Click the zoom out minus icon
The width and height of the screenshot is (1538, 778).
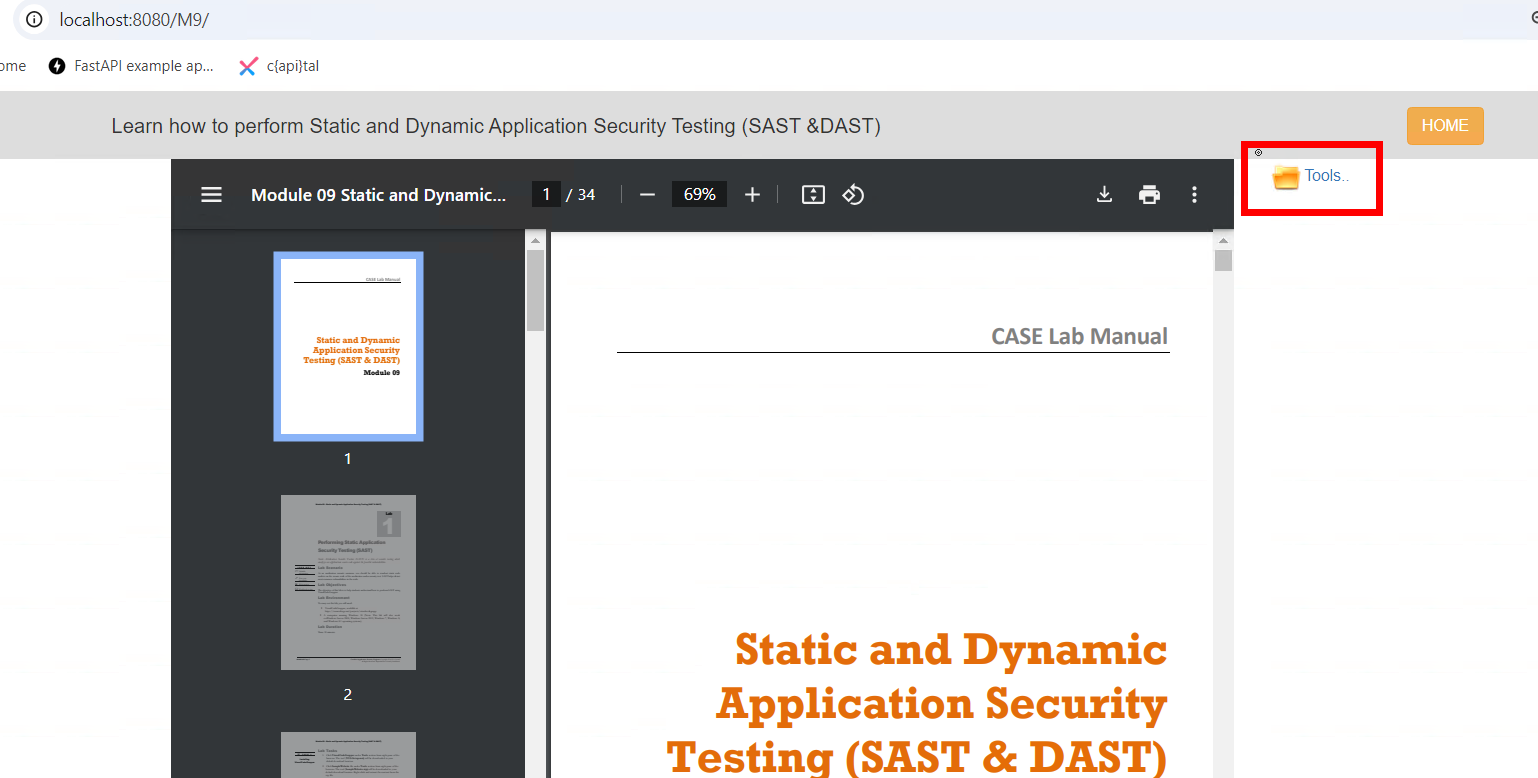pos(647,195)
